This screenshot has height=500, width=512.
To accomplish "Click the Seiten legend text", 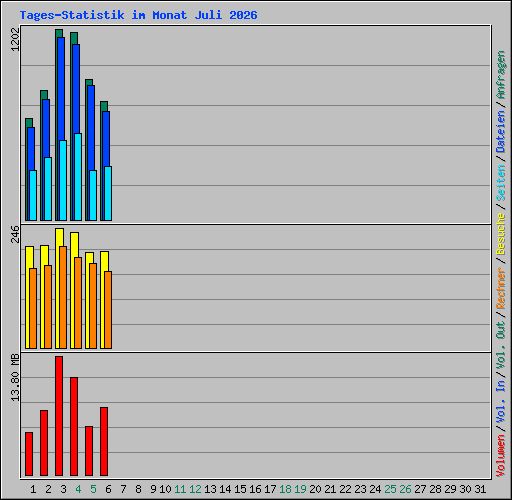I will (x=501, y=183).
